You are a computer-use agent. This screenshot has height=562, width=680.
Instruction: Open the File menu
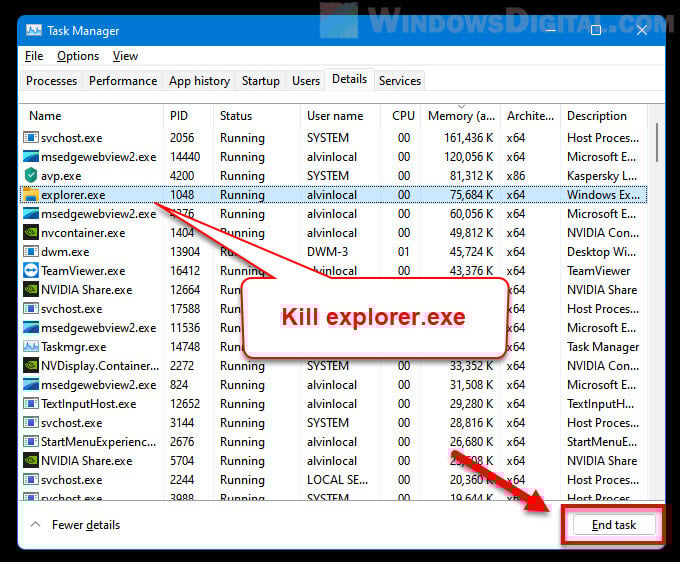34,56
